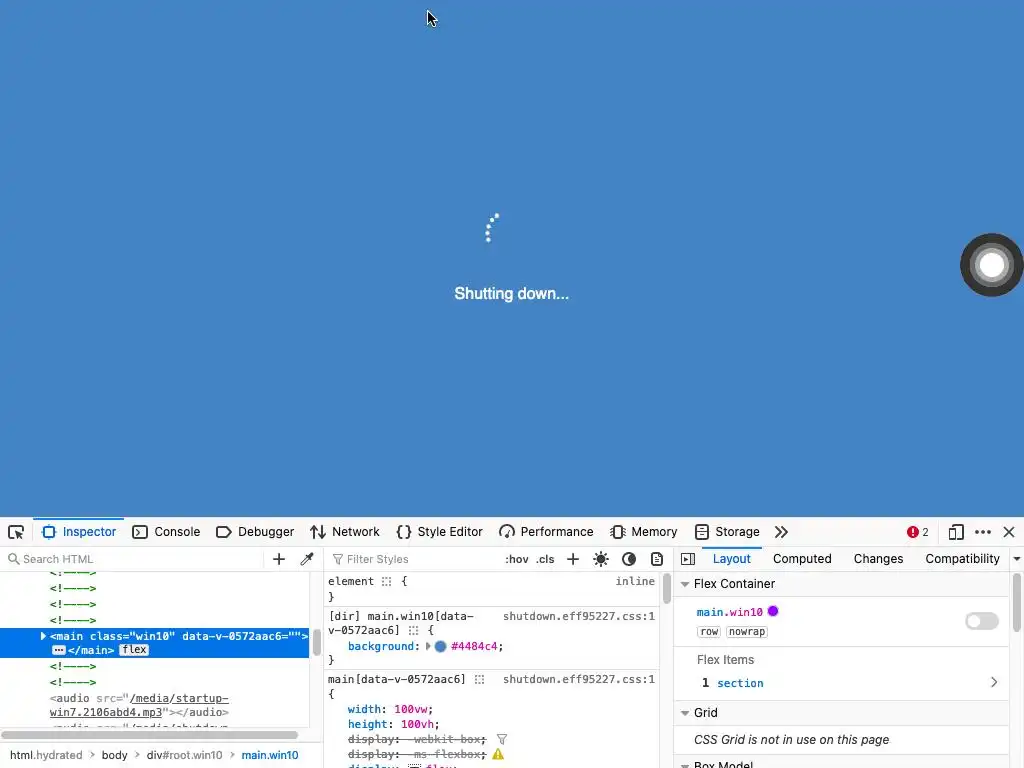
Task: Switch to the Storage tab
Action: pyautogui.click(x=728, y=532)
